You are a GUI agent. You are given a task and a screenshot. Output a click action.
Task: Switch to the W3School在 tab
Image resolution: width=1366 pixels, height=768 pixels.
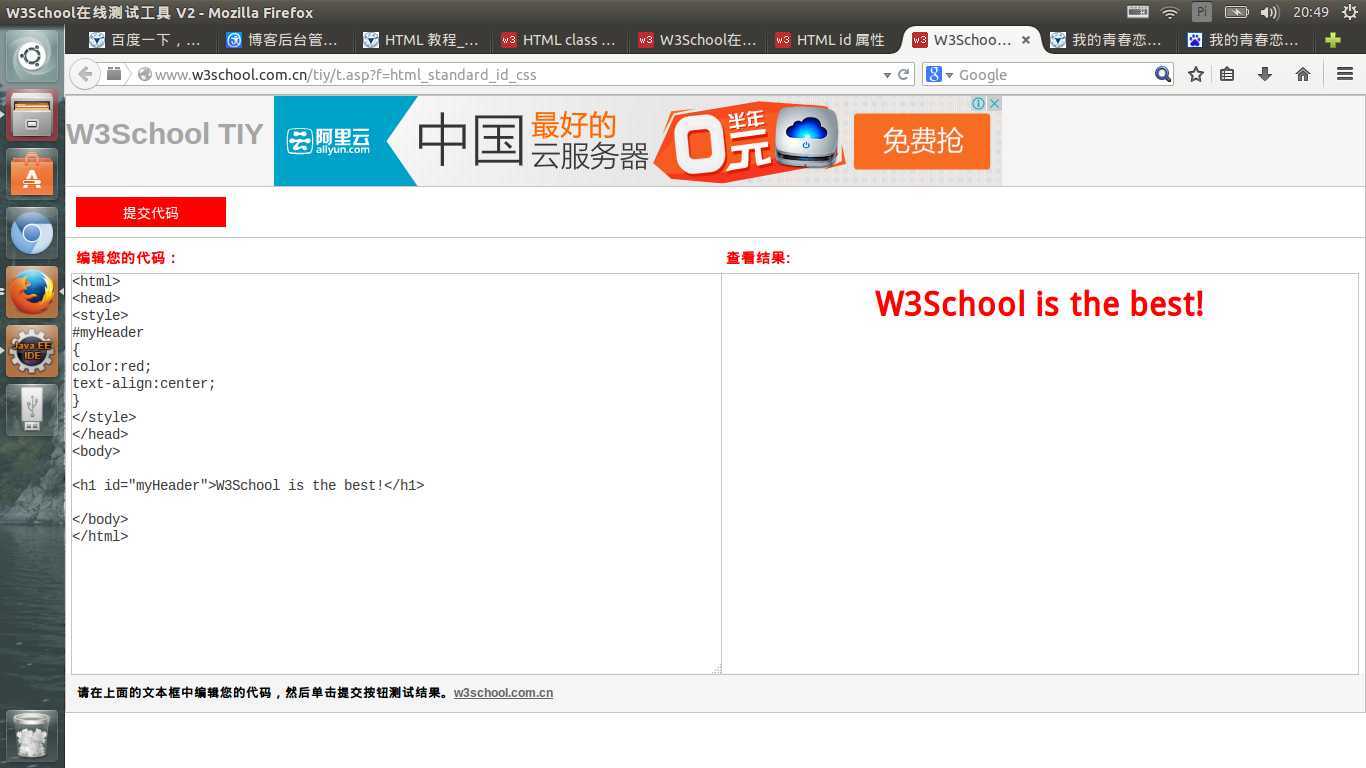point(697,40)
